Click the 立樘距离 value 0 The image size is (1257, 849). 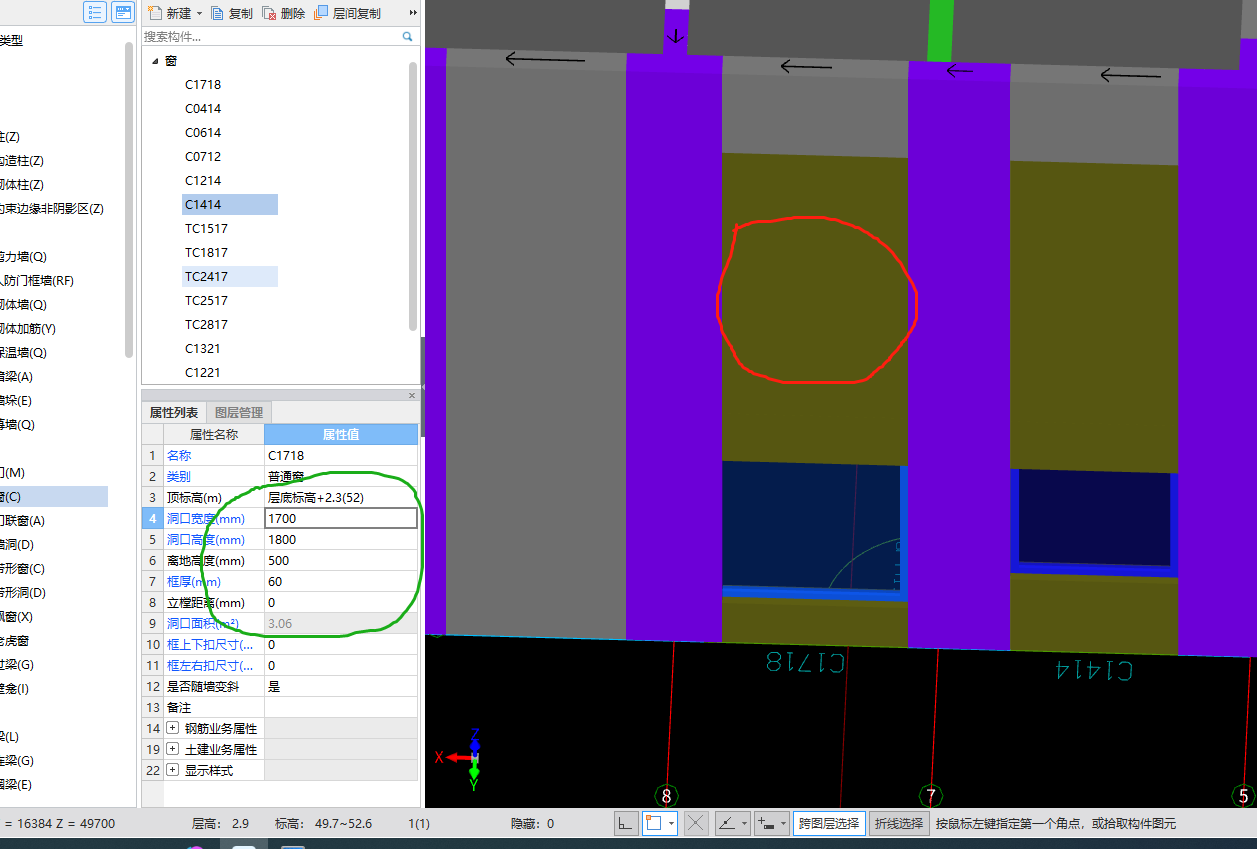341,602
